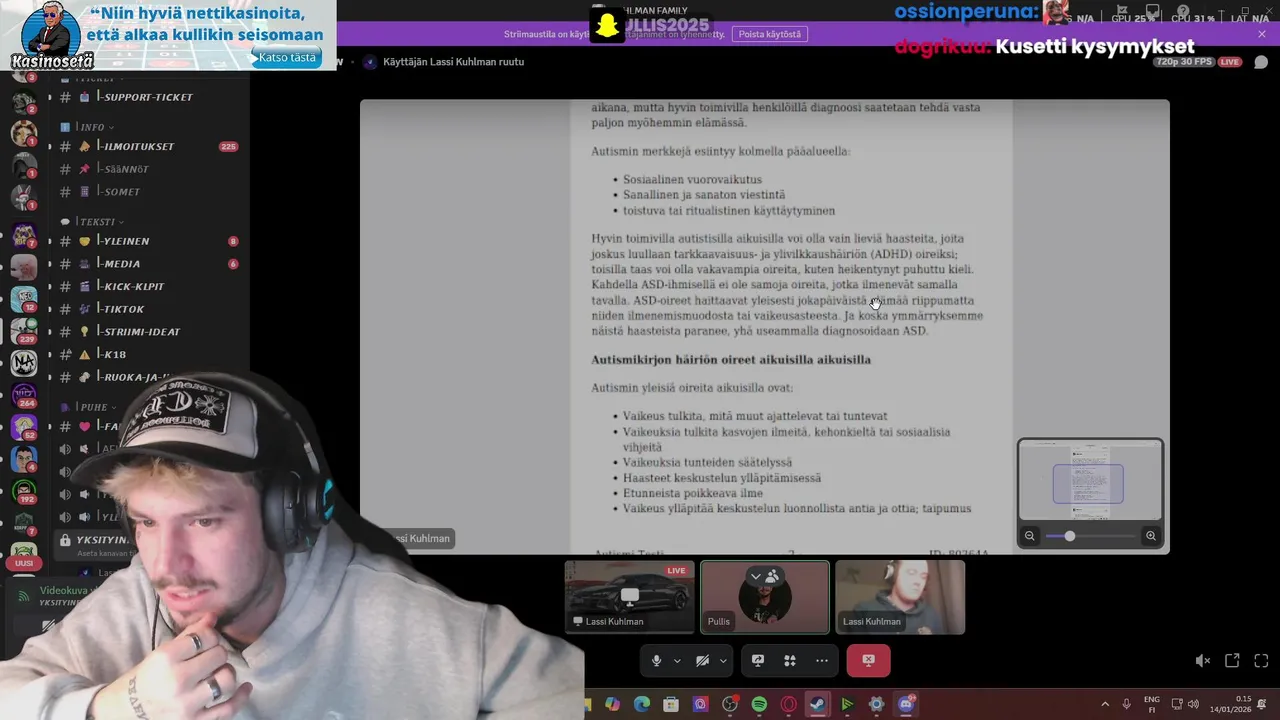Adjust the stream zoom slider handle

1069,536
